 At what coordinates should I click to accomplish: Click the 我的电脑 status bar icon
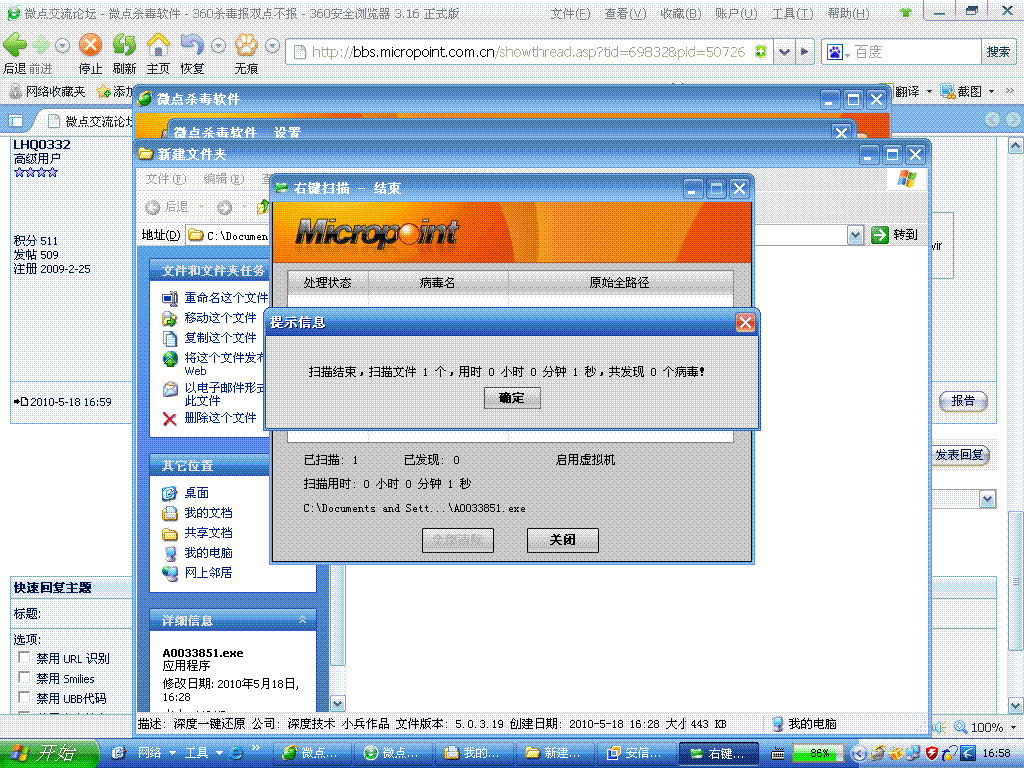click(x=777, y=724)
